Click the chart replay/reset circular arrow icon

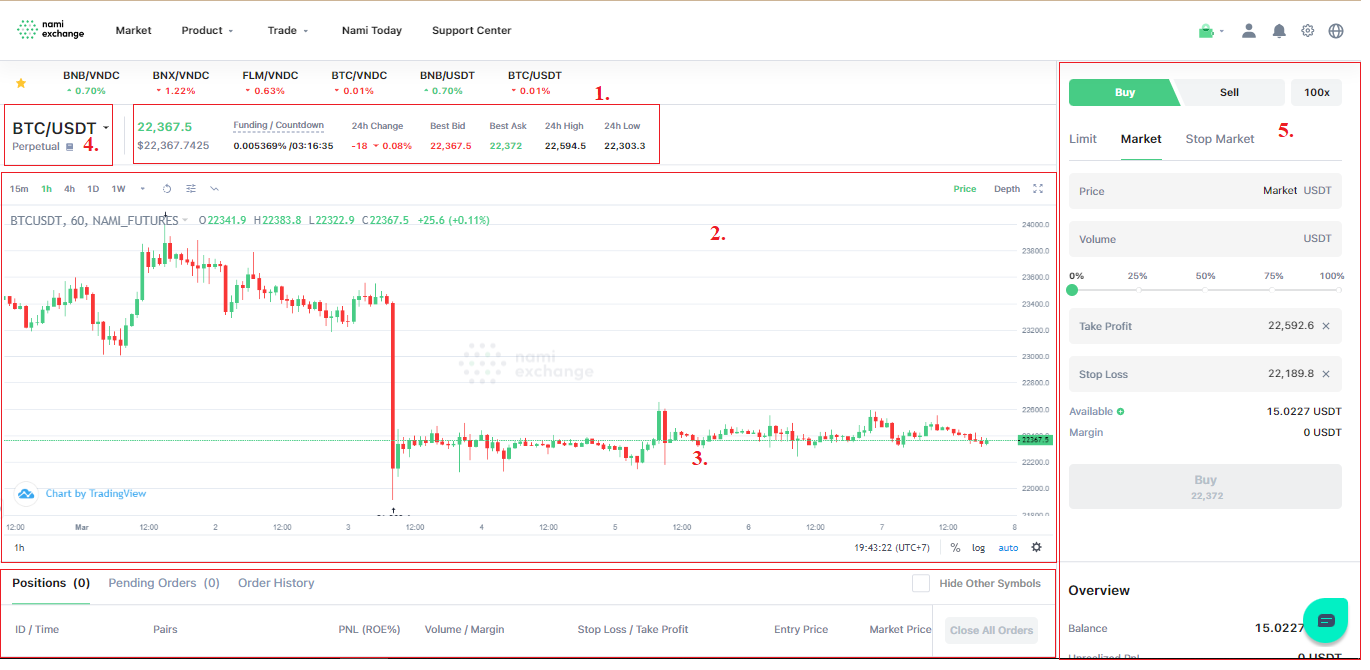(167, 189)
